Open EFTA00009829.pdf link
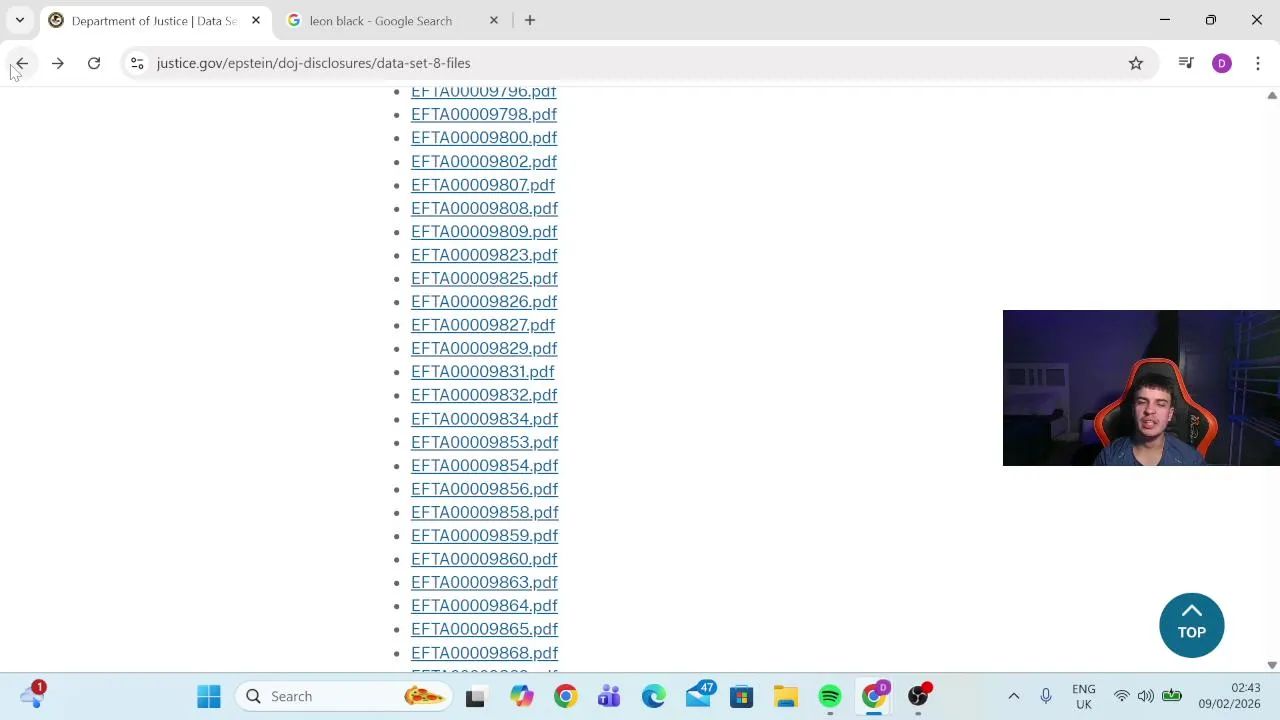The height and width of the screenshot is (720, 1280). click(x=484, y=348)
